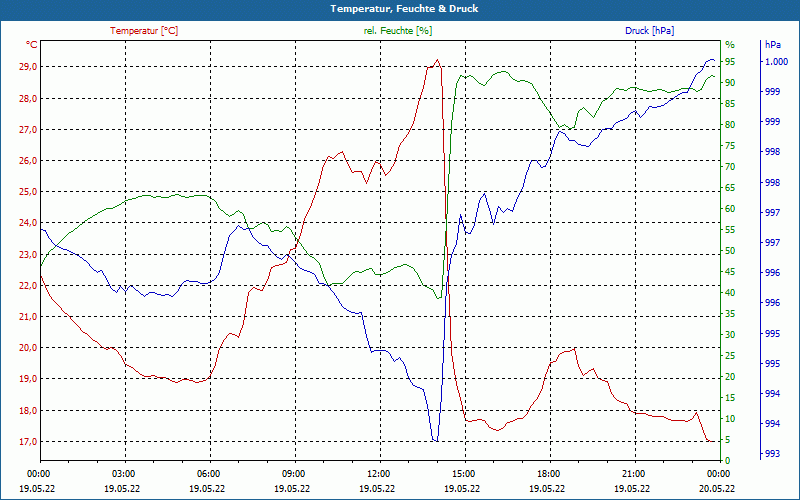Click the 10 humidity axis tick label
Image resolution: width=800 pixels, height=500 pixels.
point(730,419)
